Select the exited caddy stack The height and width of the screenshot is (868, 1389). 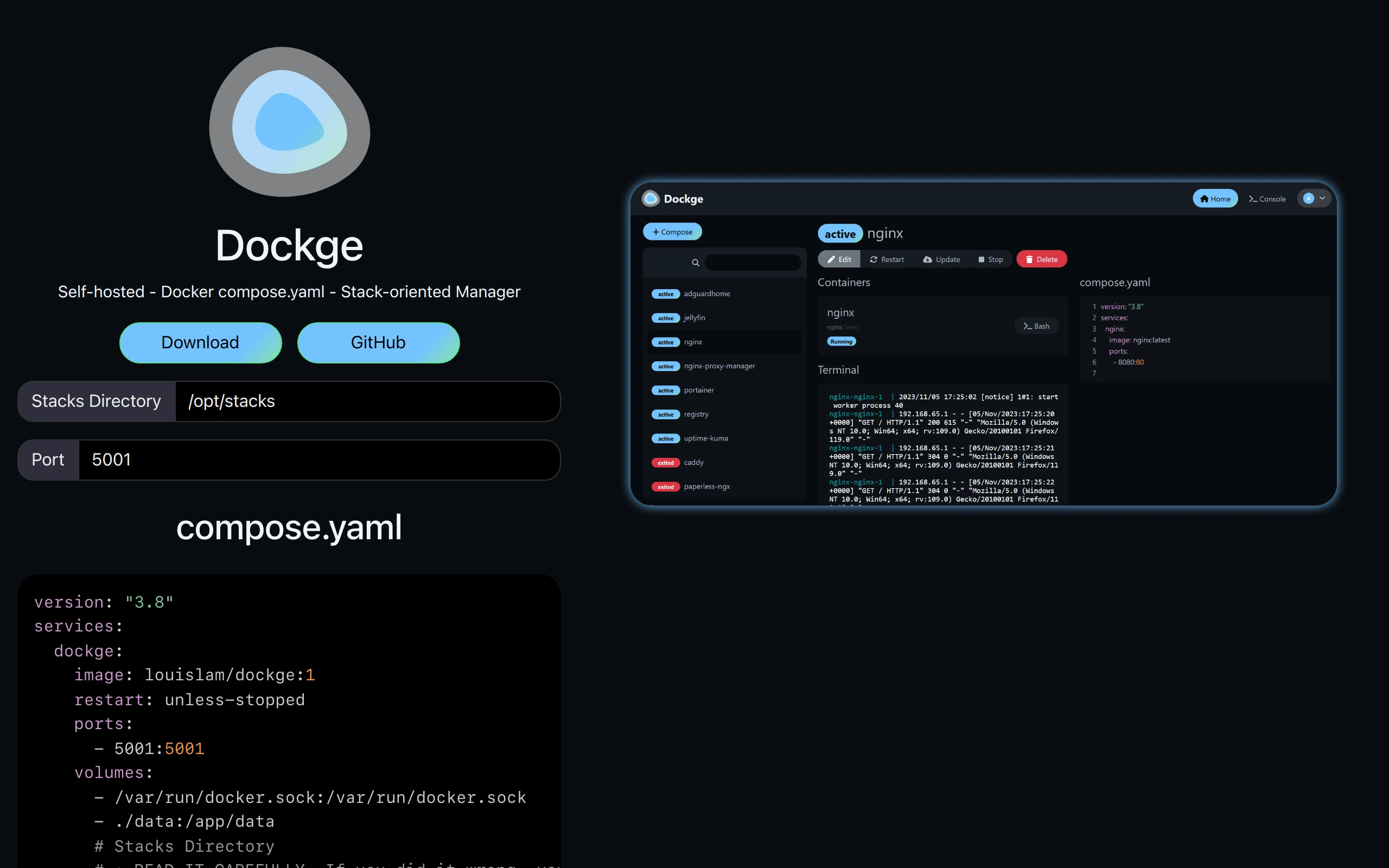click(693, 463)
